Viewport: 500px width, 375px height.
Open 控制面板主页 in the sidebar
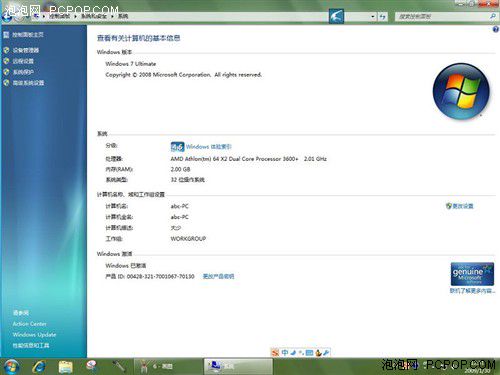click(28, 35)
